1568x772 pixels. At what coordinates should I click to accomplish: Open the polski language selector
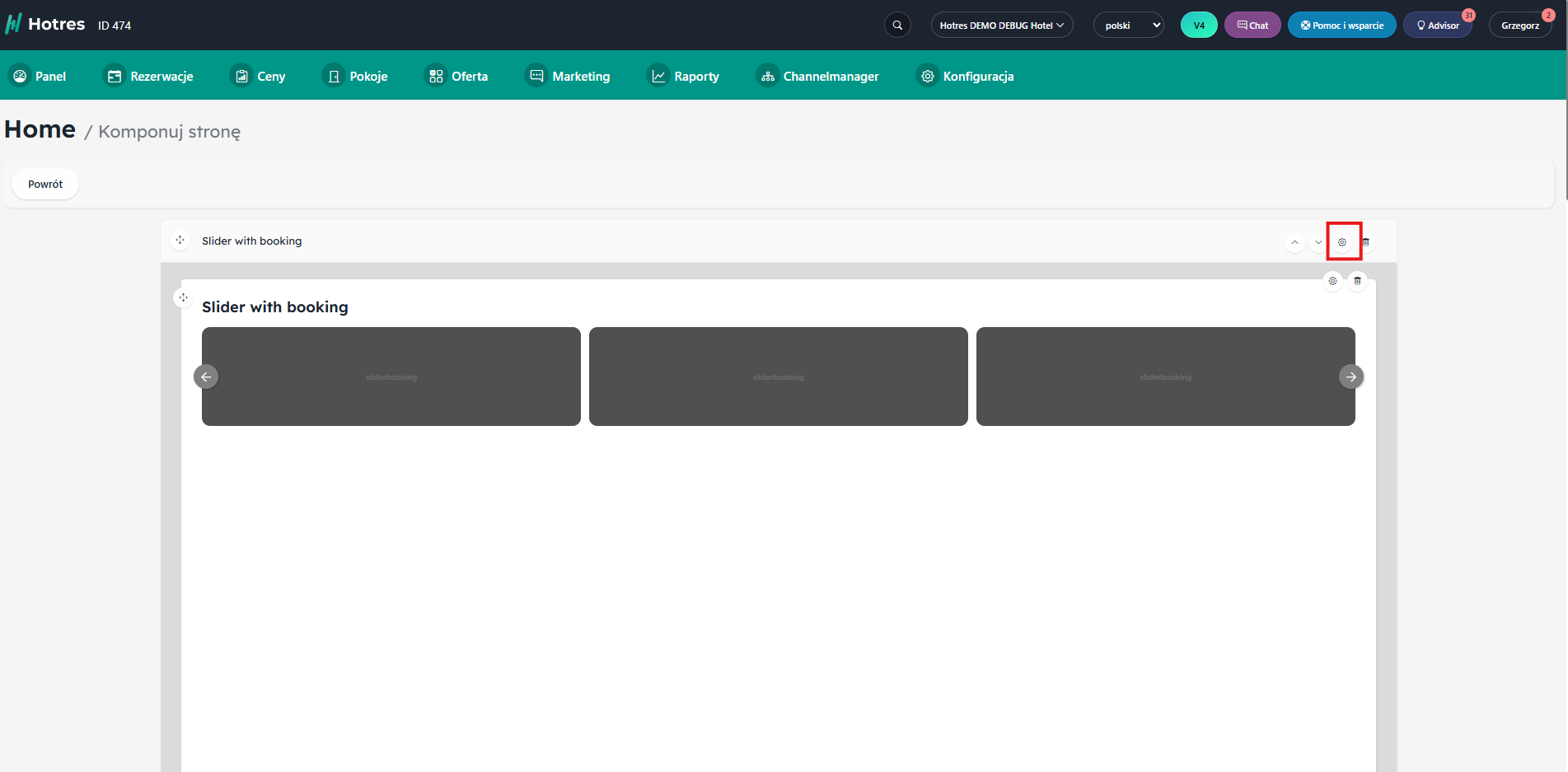tap(1128, 26)
